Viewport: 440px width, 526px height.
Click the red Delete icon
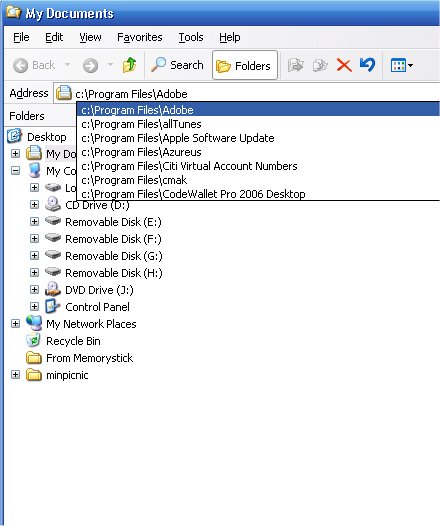[x=344, y=65]
